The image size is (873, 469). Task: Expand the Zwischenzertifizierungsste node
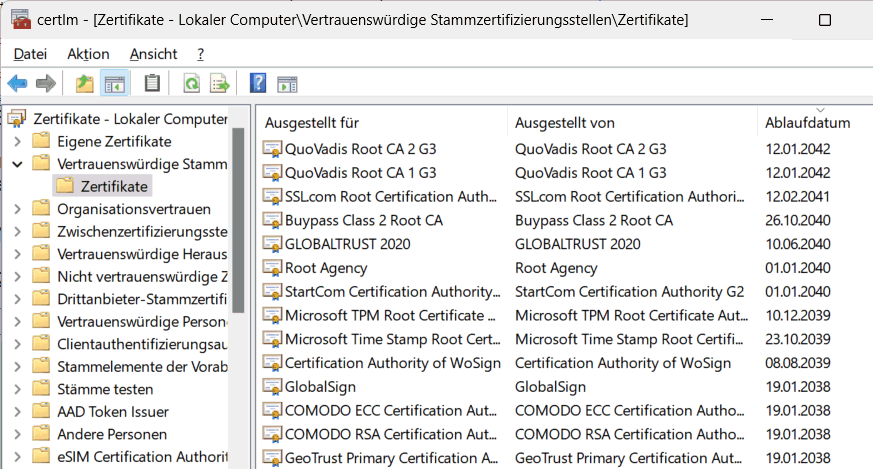point(17,232)
